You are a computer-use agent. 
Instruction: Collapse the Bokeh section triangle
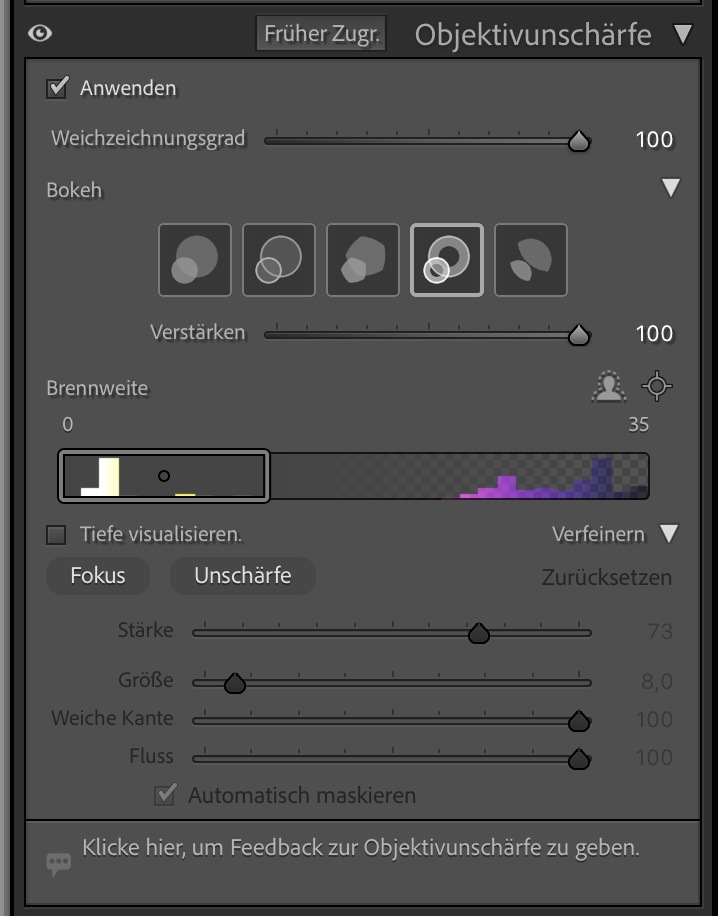[671, 189]
